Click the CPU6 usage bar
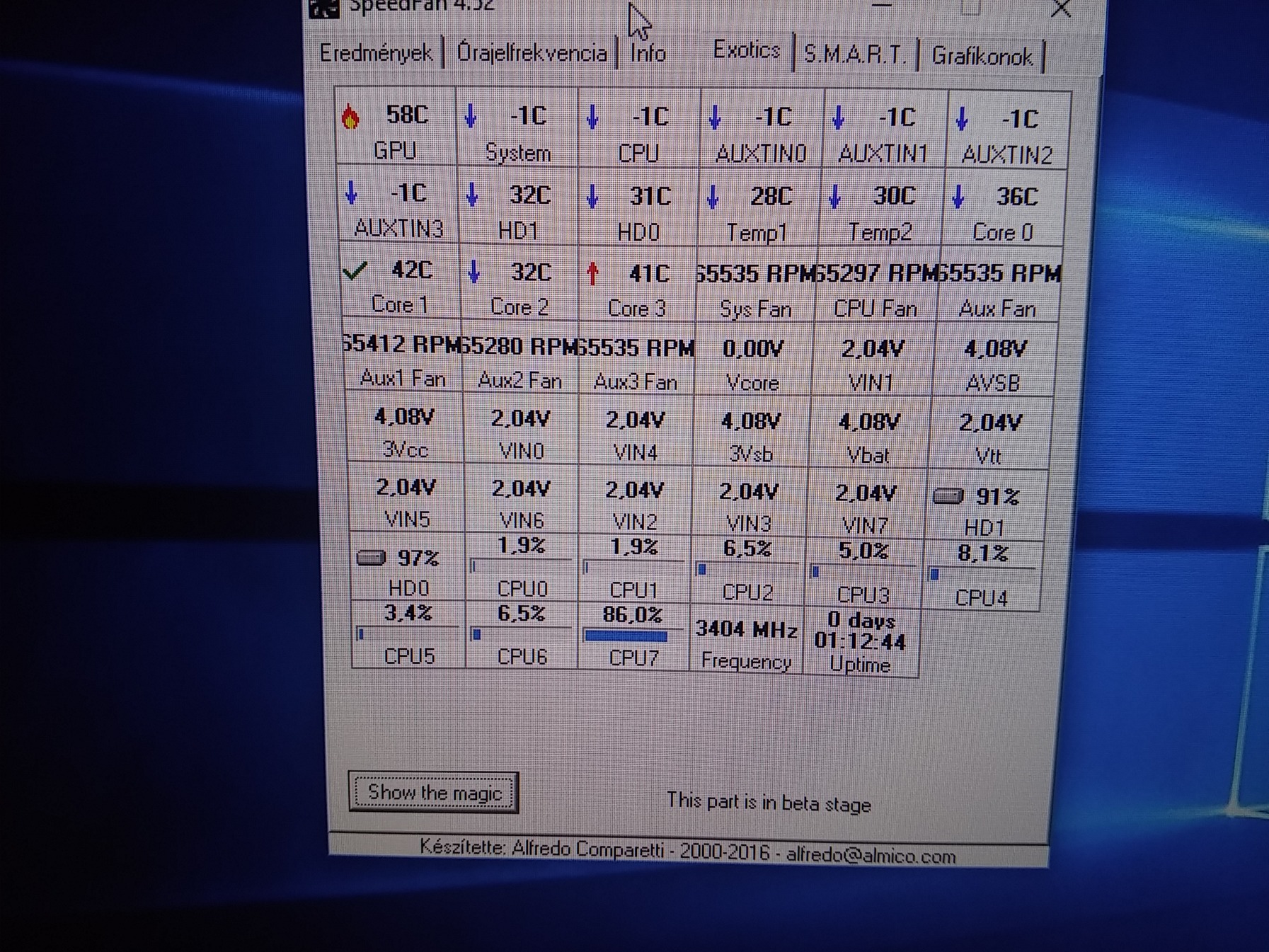The height and width of the screenshot is (952, 1269). [521, 635]
